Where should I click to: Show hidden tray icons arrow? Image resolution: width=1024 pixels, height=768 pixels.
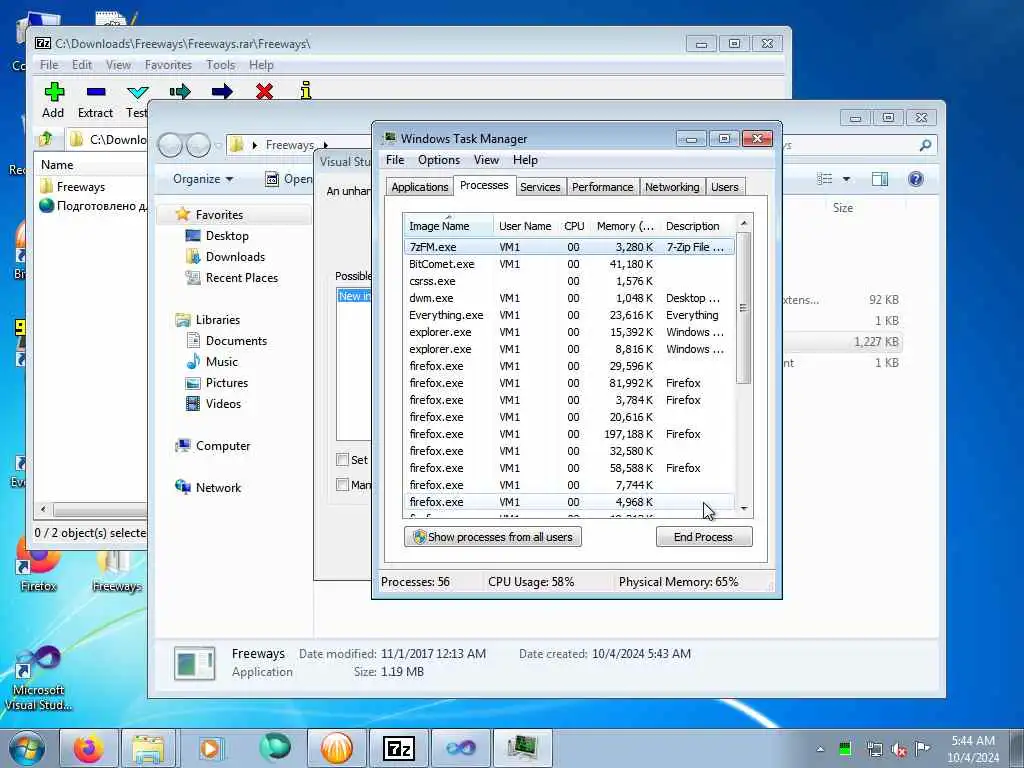click(x=820, y=749)
